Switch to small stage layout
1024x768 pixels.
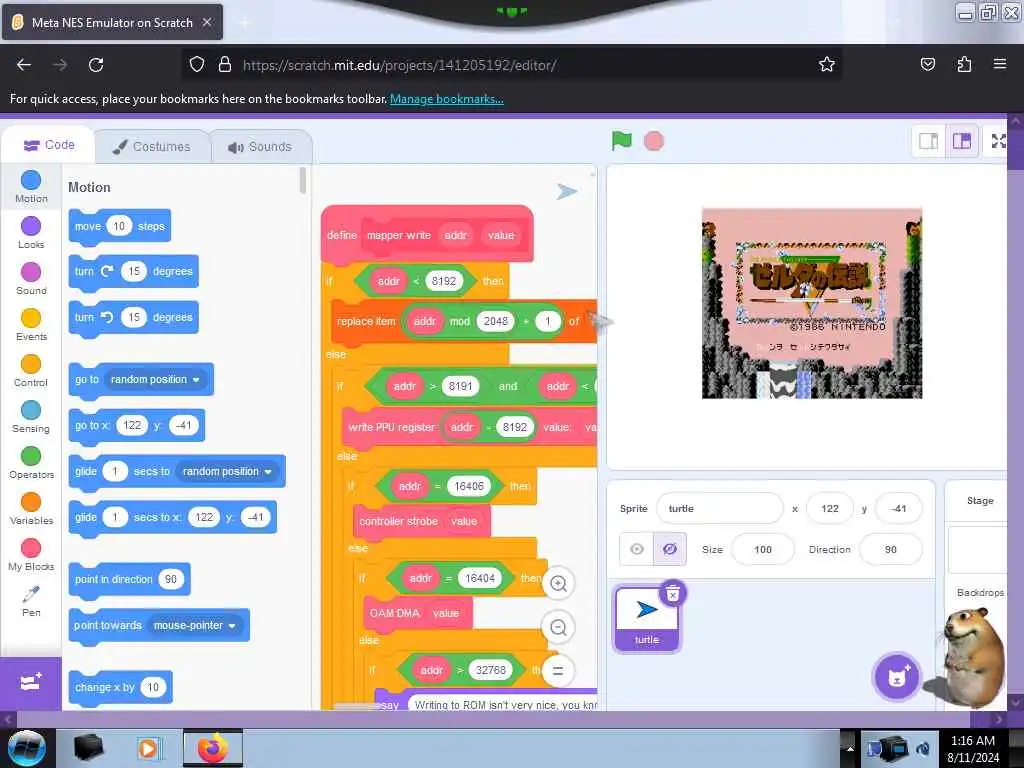pos(928,141)
